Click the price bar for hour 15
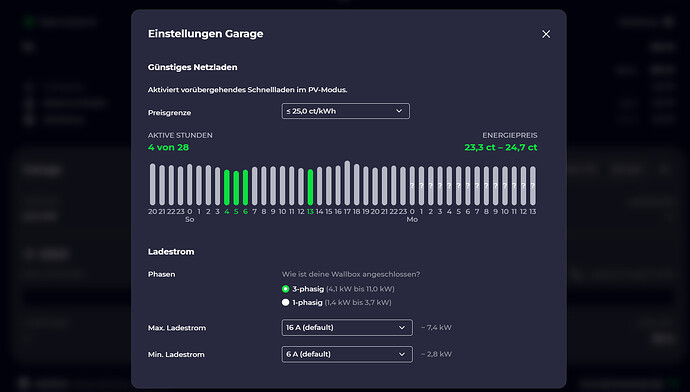690x392 pixels. pos(329,186)
